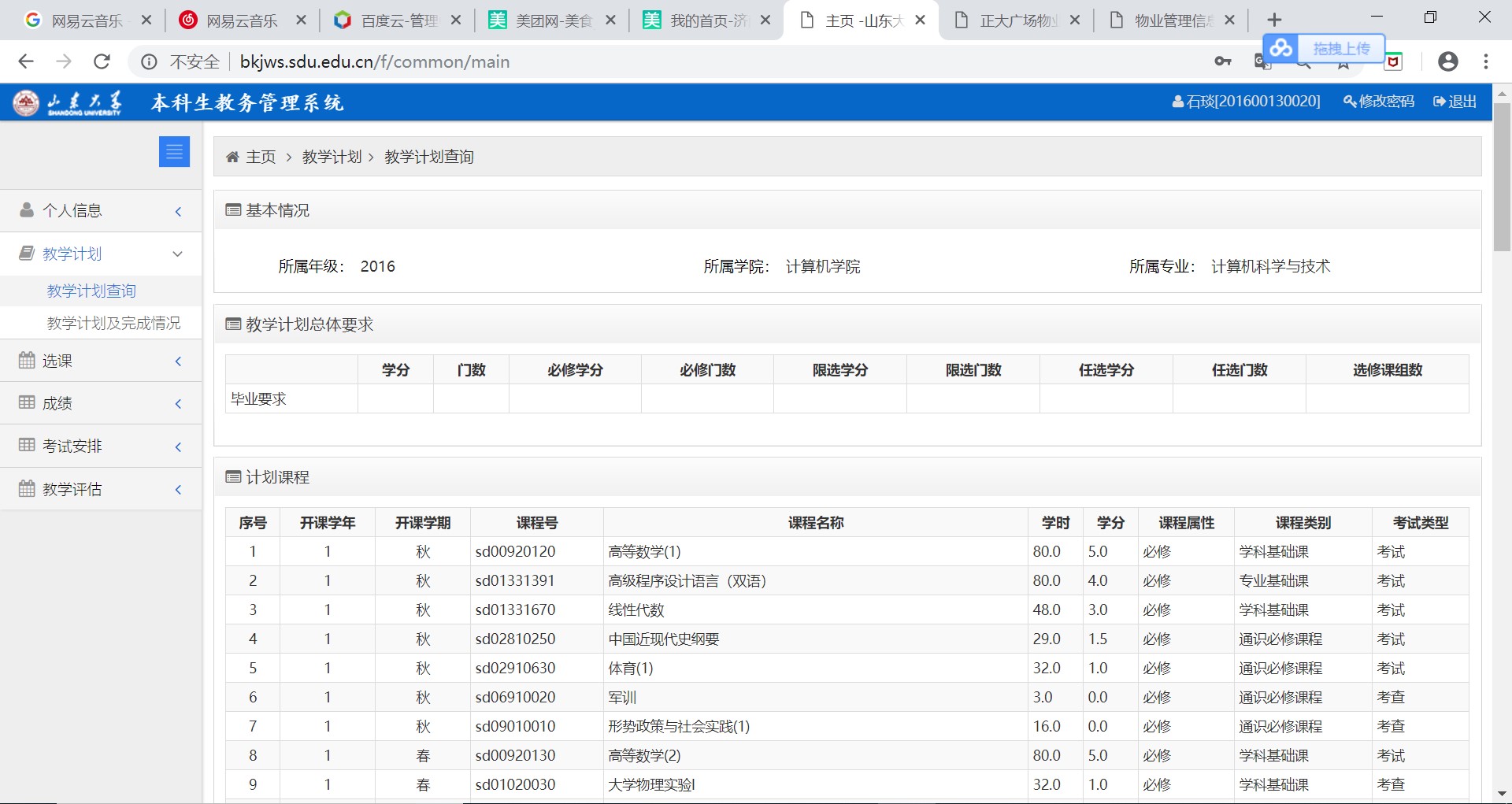
Task: Switch to 我的首页 tab
Action: click(707, 20)
